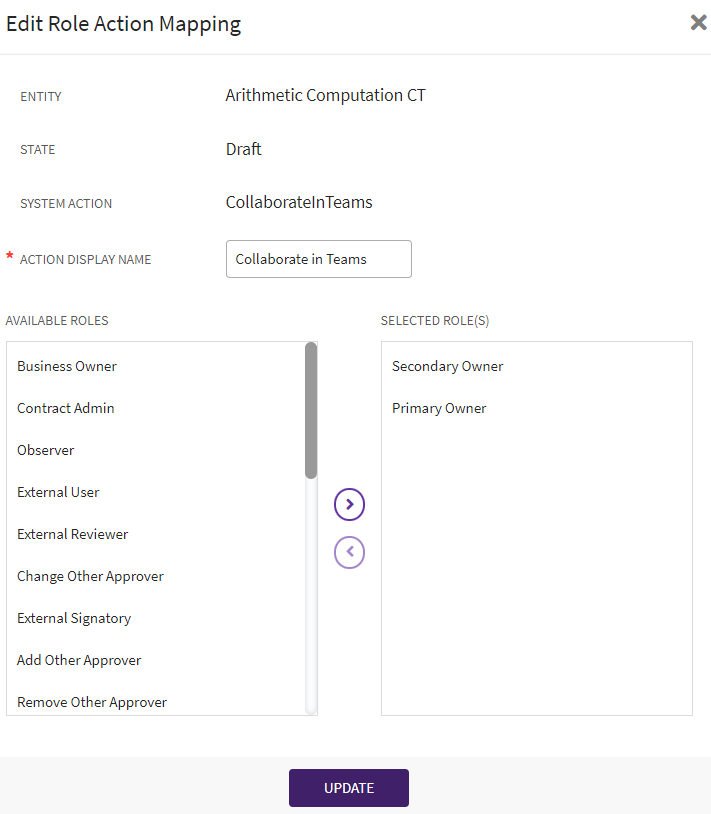Pick the External Reviewer role
Viewport: 711px width, 814px height.
[x=73, y=534]
